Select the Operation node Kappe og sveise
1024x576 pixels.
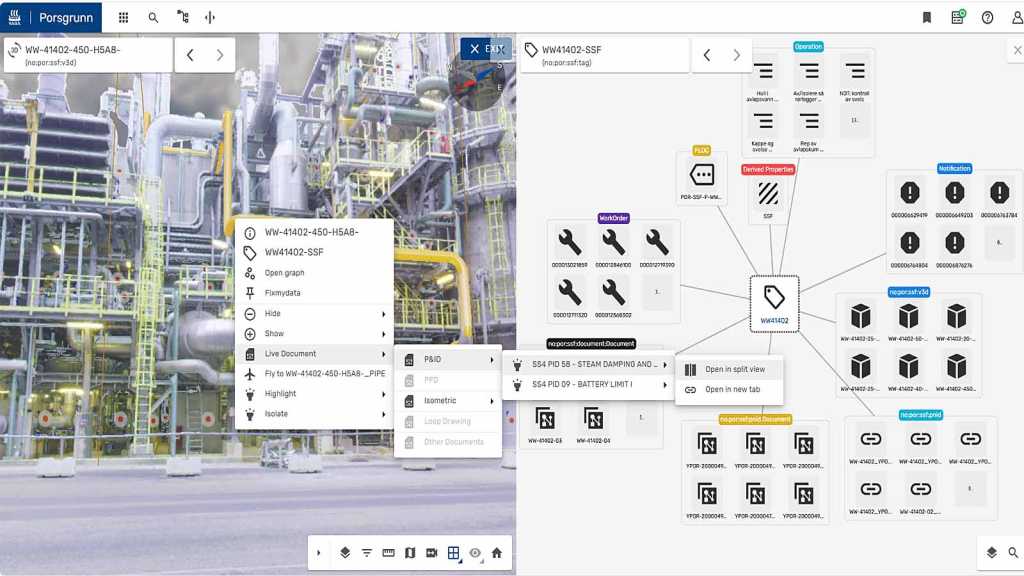pos(763,130)
